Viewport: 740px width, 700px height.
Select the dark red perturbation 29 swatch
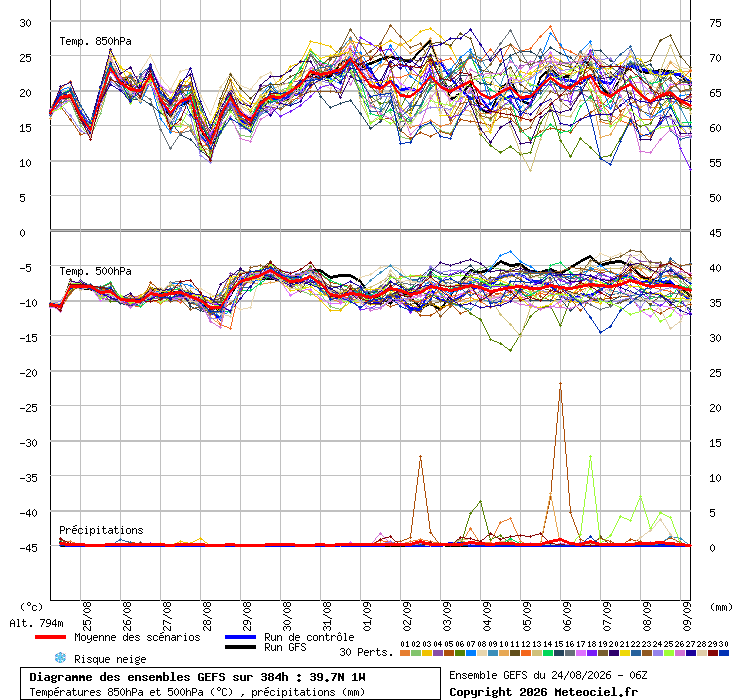click(x=713, y=653)
